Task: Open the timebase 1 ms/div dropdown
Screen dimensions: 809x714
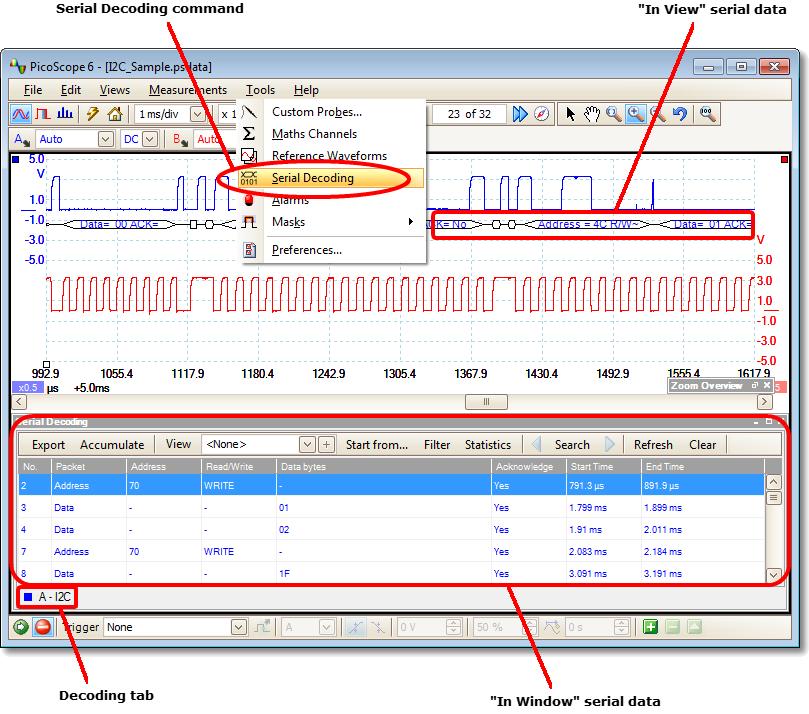Action: pos(197,114)
